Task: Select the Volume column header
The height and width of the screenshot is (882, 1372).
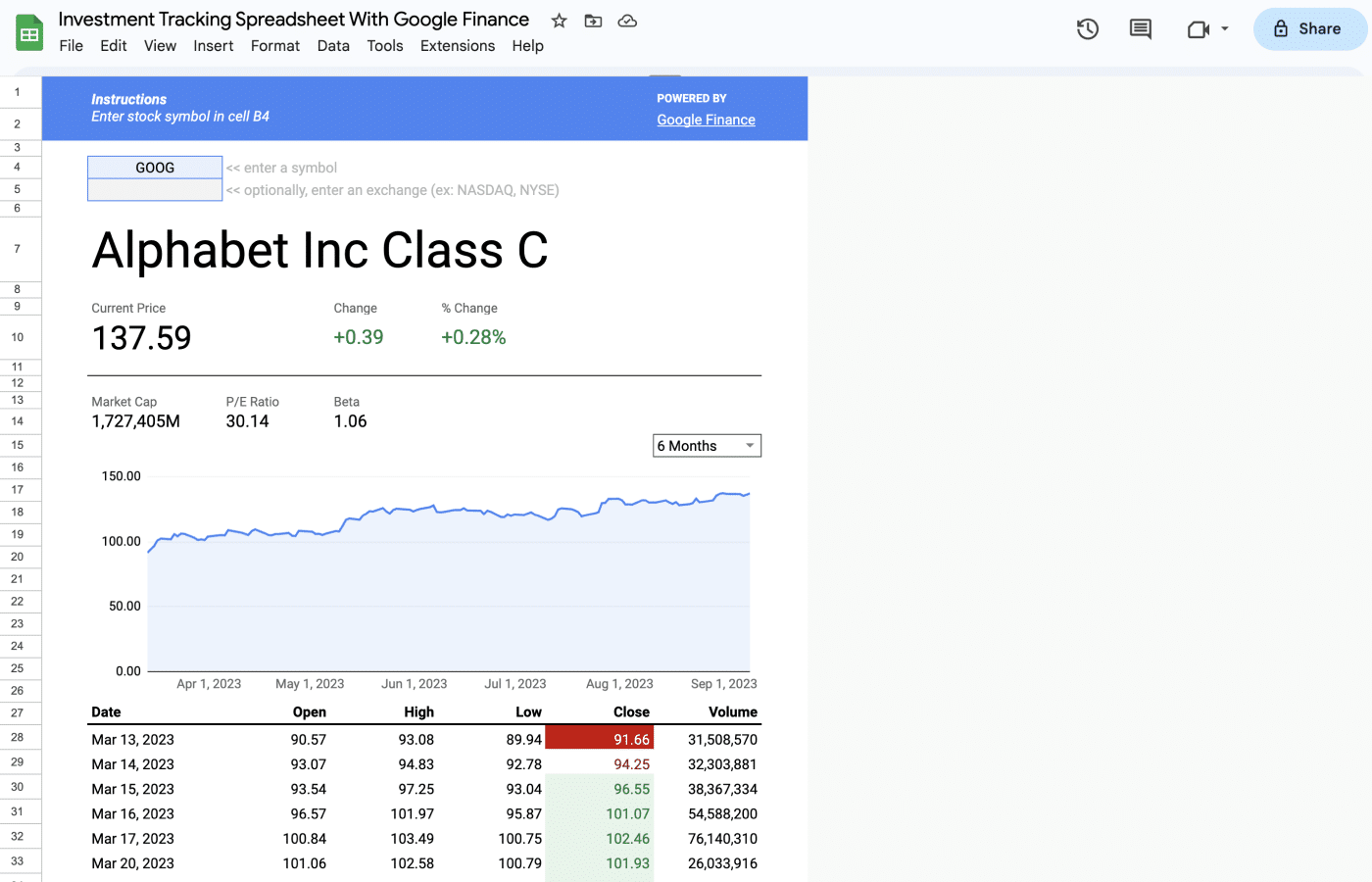Action: tap(733, 712)
